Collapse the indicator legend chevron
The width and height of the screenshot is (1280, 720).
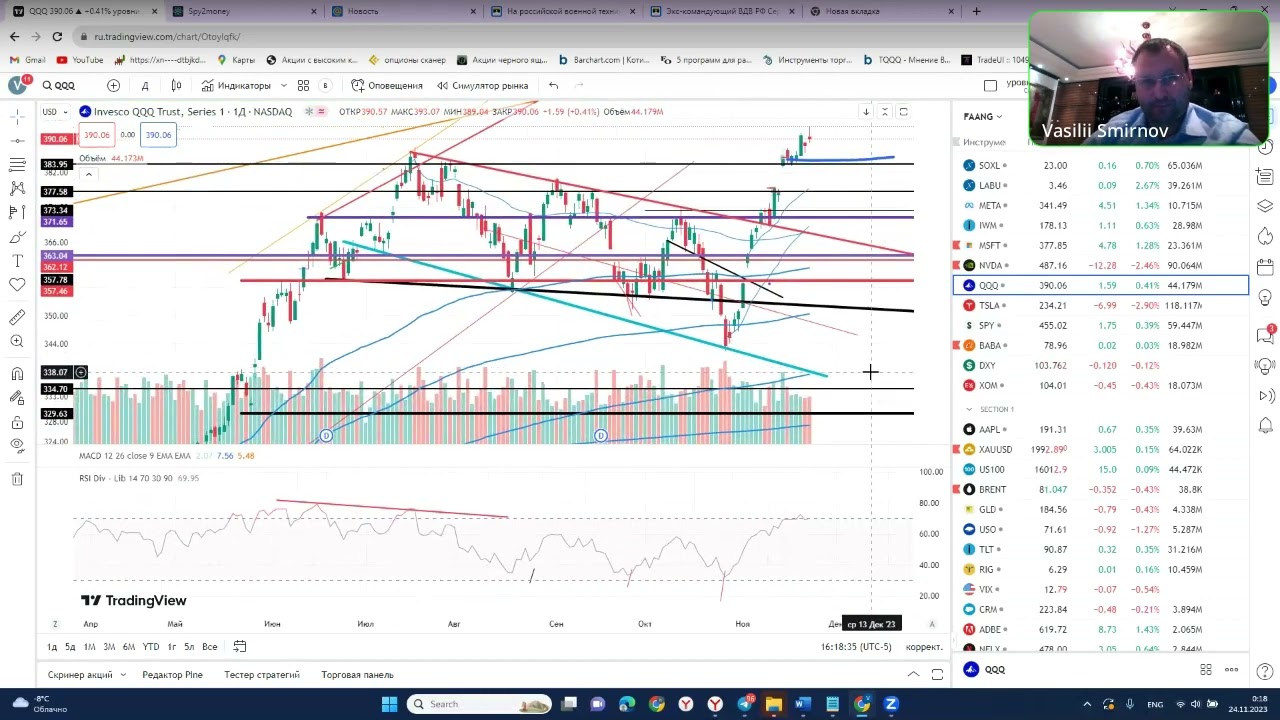click(x=88, y=175)
